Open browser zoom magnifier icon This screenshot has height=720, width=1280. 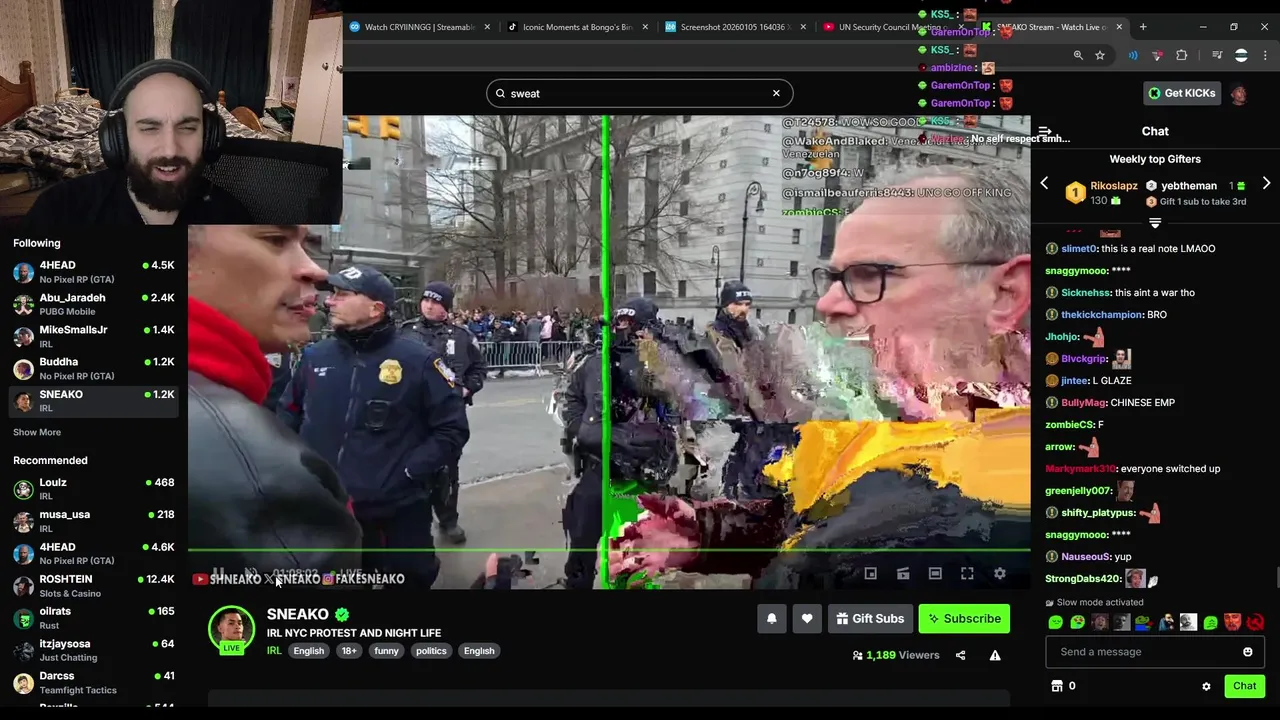[1078, 55]
